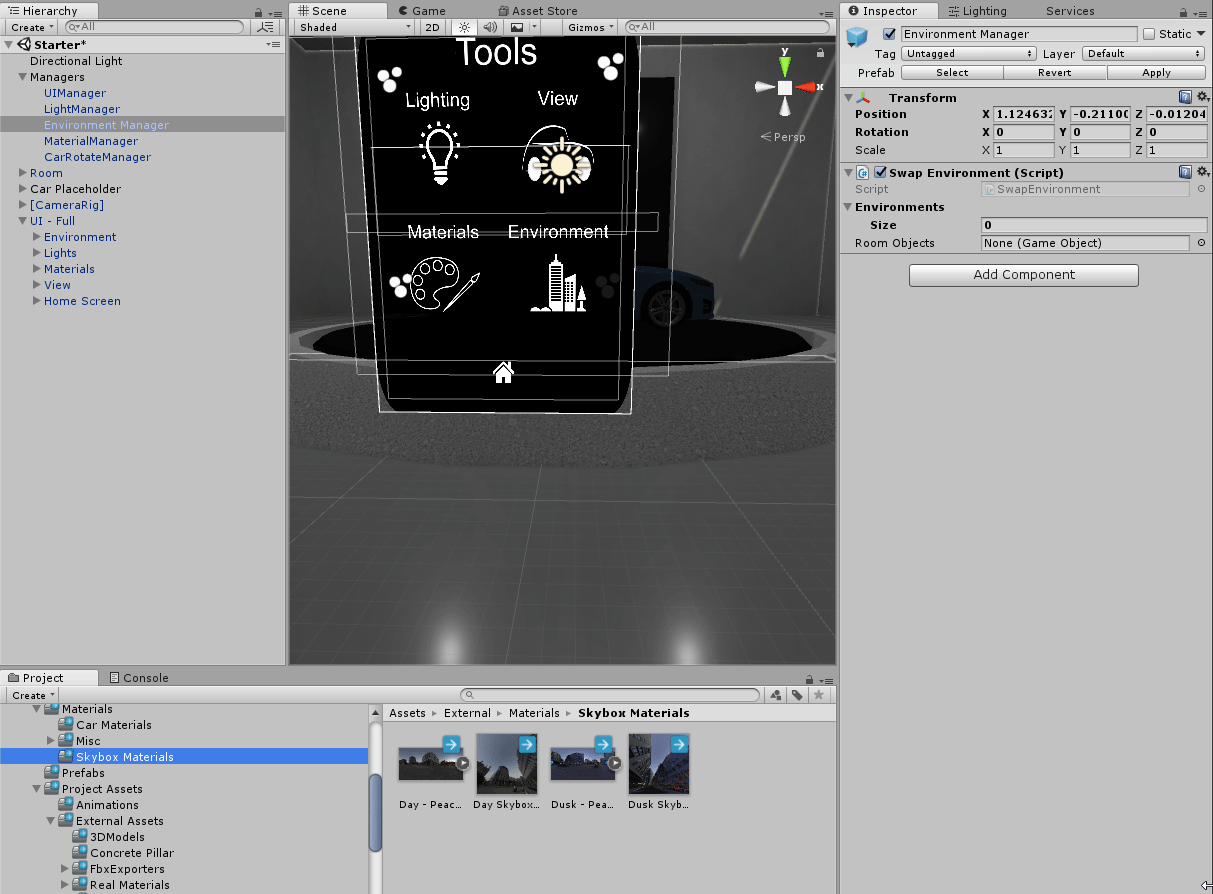
Task: Select the Dusk Skybox material thumbnail
Action: [659, 765]
